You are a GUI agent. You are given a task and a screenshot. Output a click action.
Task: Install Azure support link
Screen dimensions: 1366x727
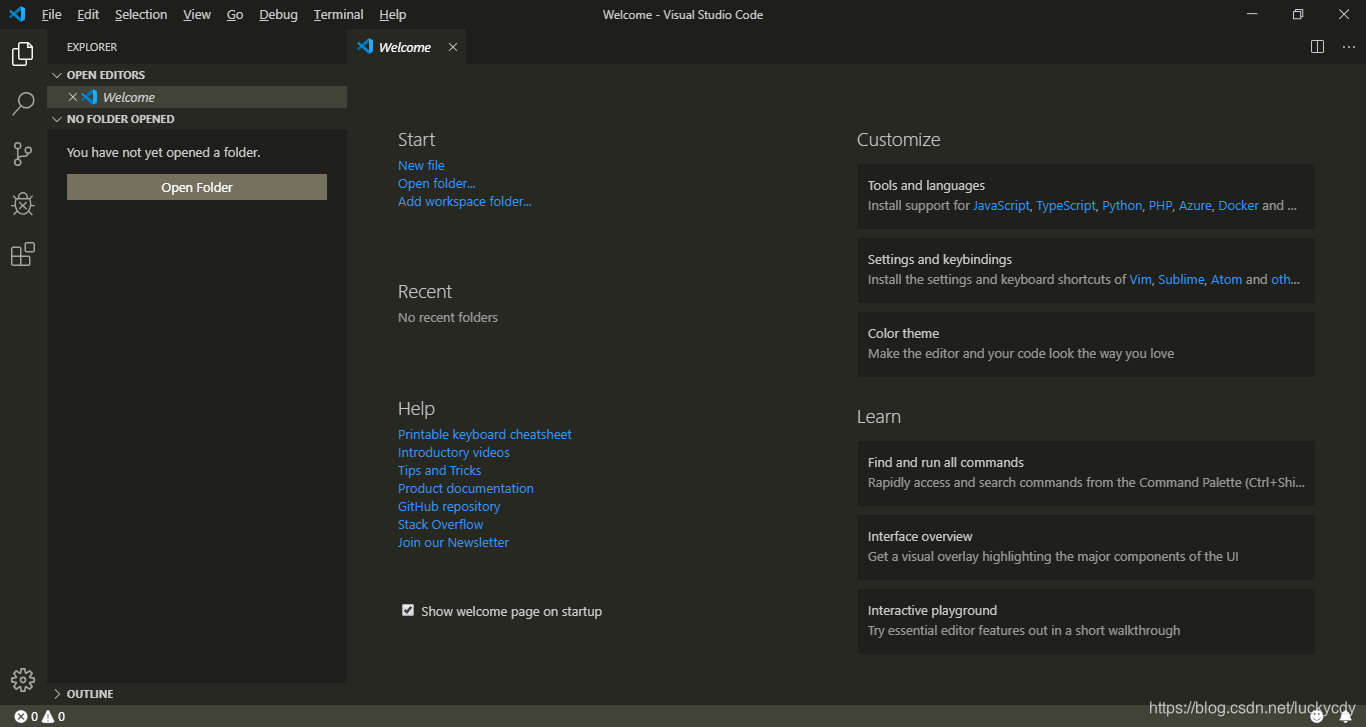[x=1195, y=206]
